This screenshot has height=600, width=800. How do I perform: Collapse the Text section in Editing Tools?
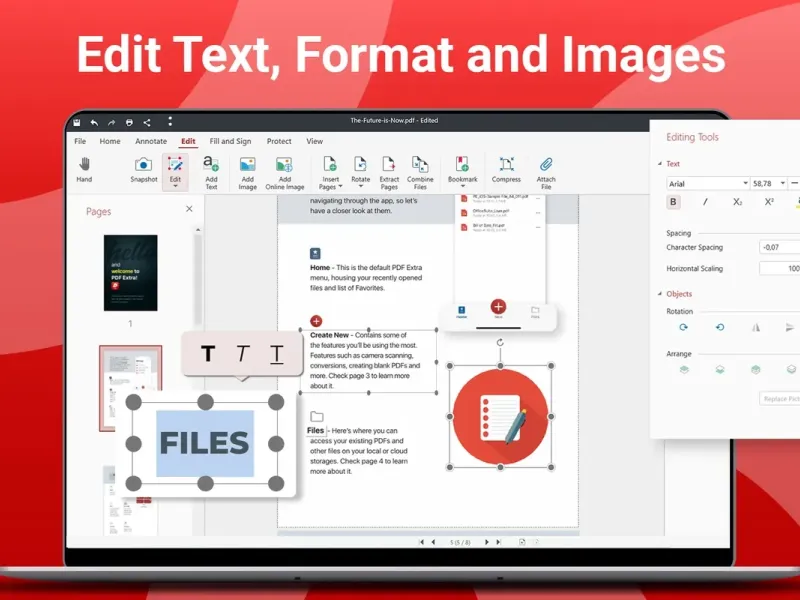click(660, 164)
